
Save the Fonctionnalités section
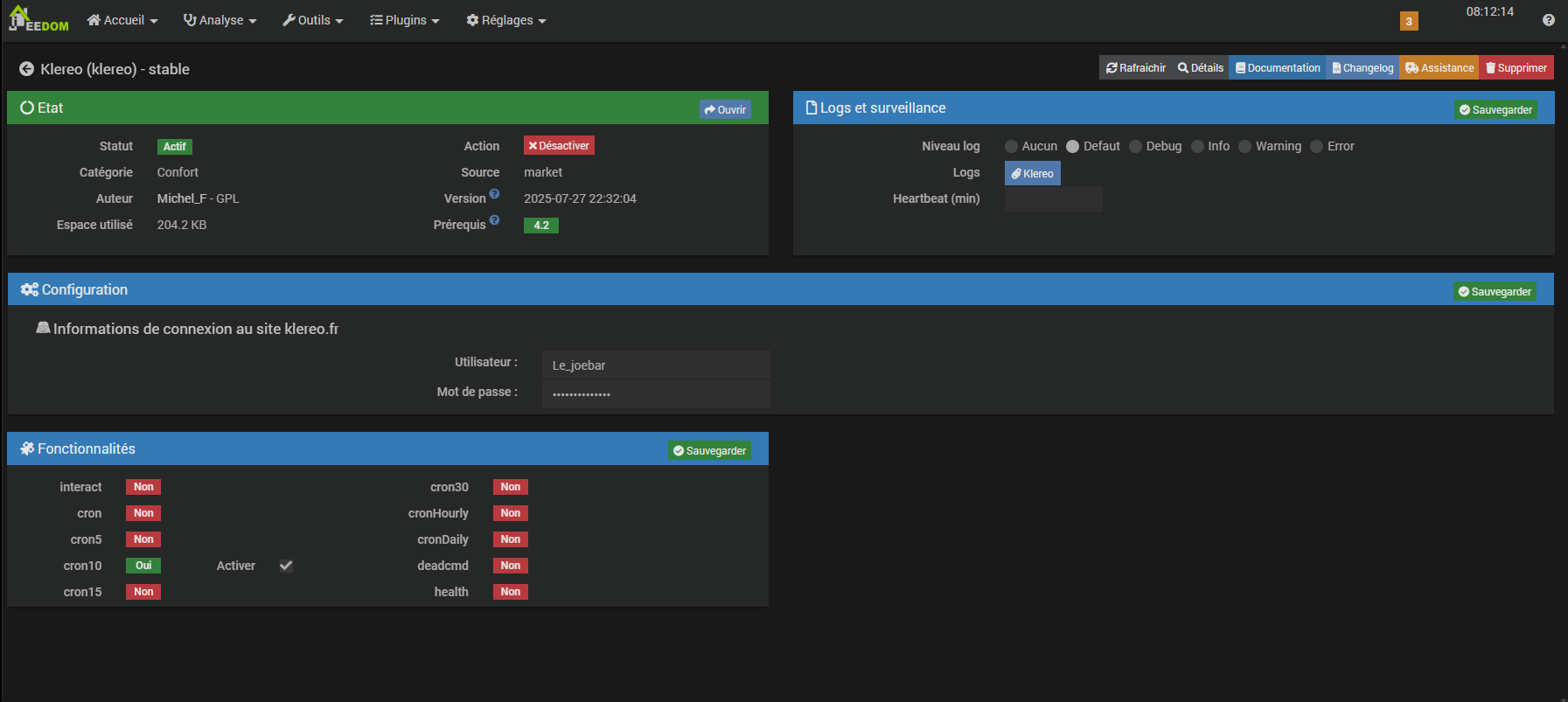click(x=709, y=450)
